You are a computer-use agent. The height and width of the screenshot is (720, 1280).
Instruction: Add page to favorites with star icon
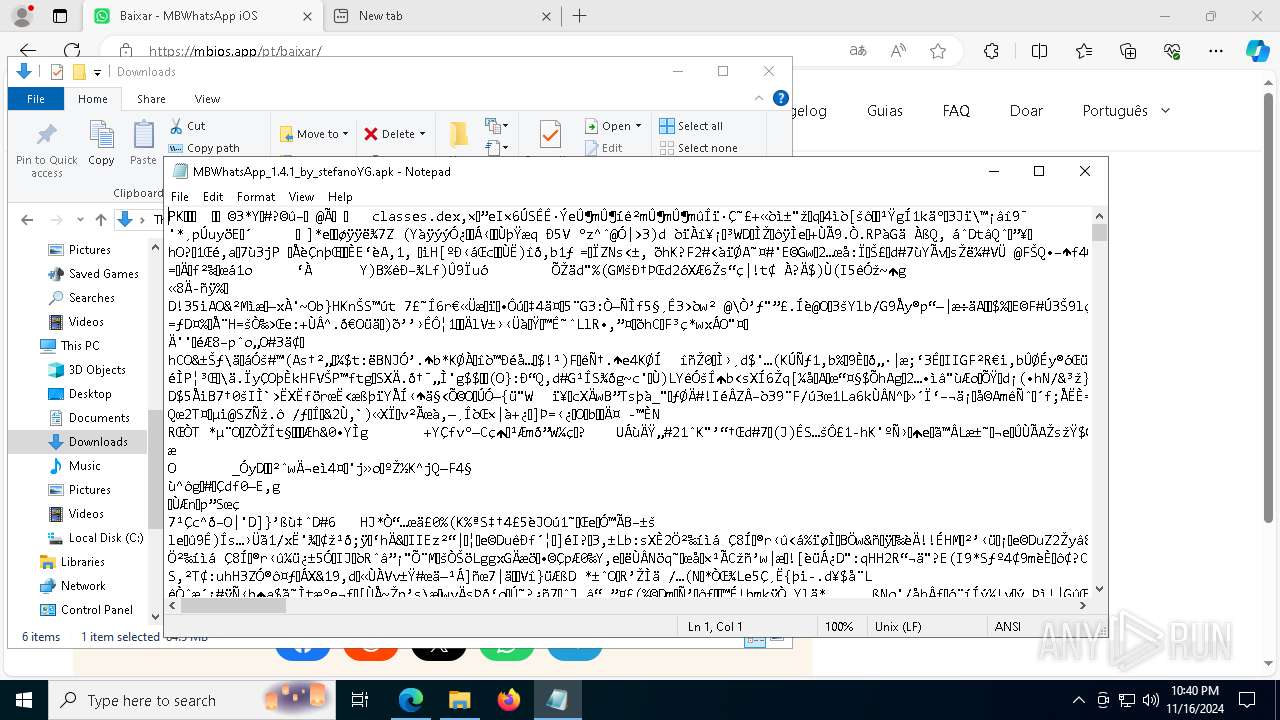[x=938, y=51]
